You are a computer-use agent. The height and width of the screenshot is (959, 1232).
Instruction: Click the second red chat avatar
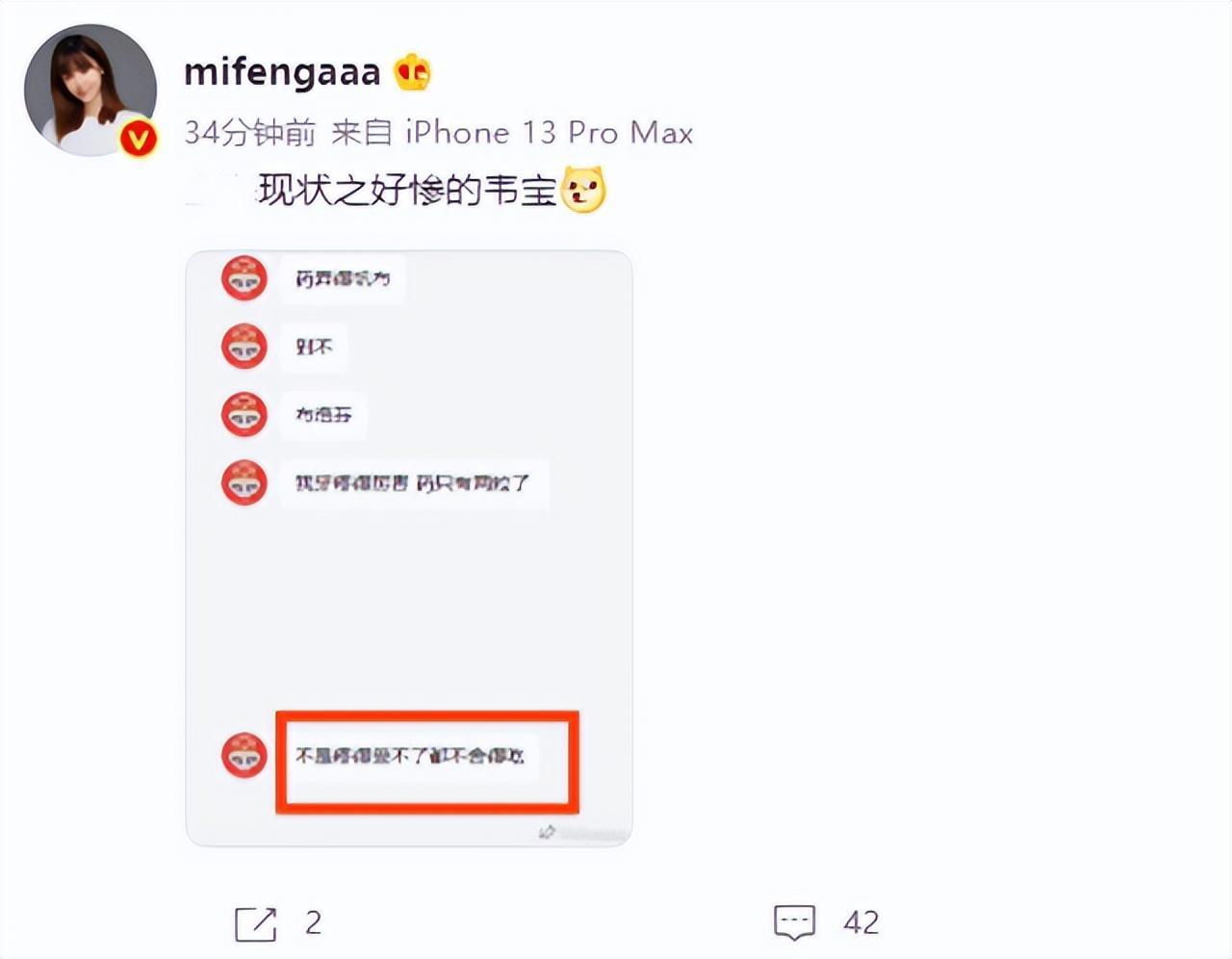[x=244, y=347]
